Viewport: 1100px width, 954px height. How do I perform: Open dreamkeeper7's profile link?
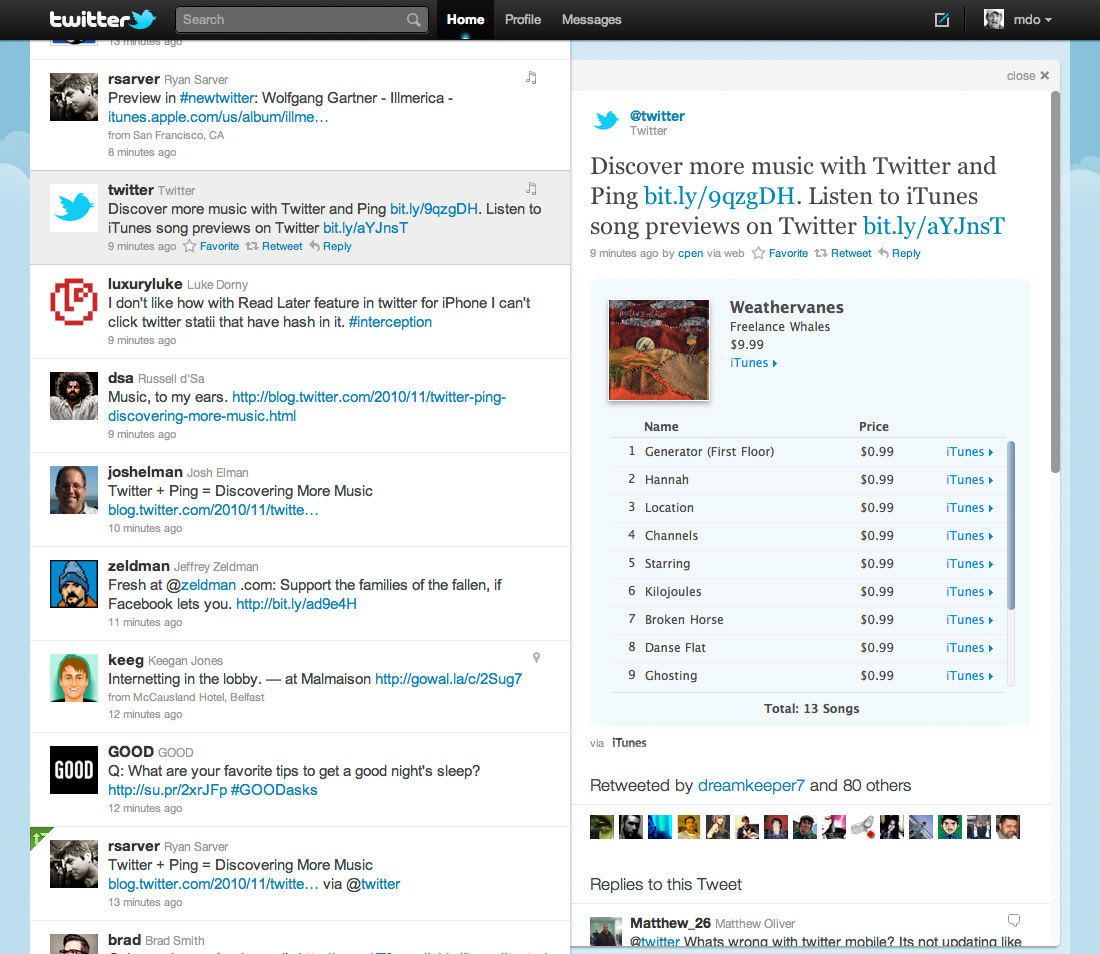(x=748, y=786)
